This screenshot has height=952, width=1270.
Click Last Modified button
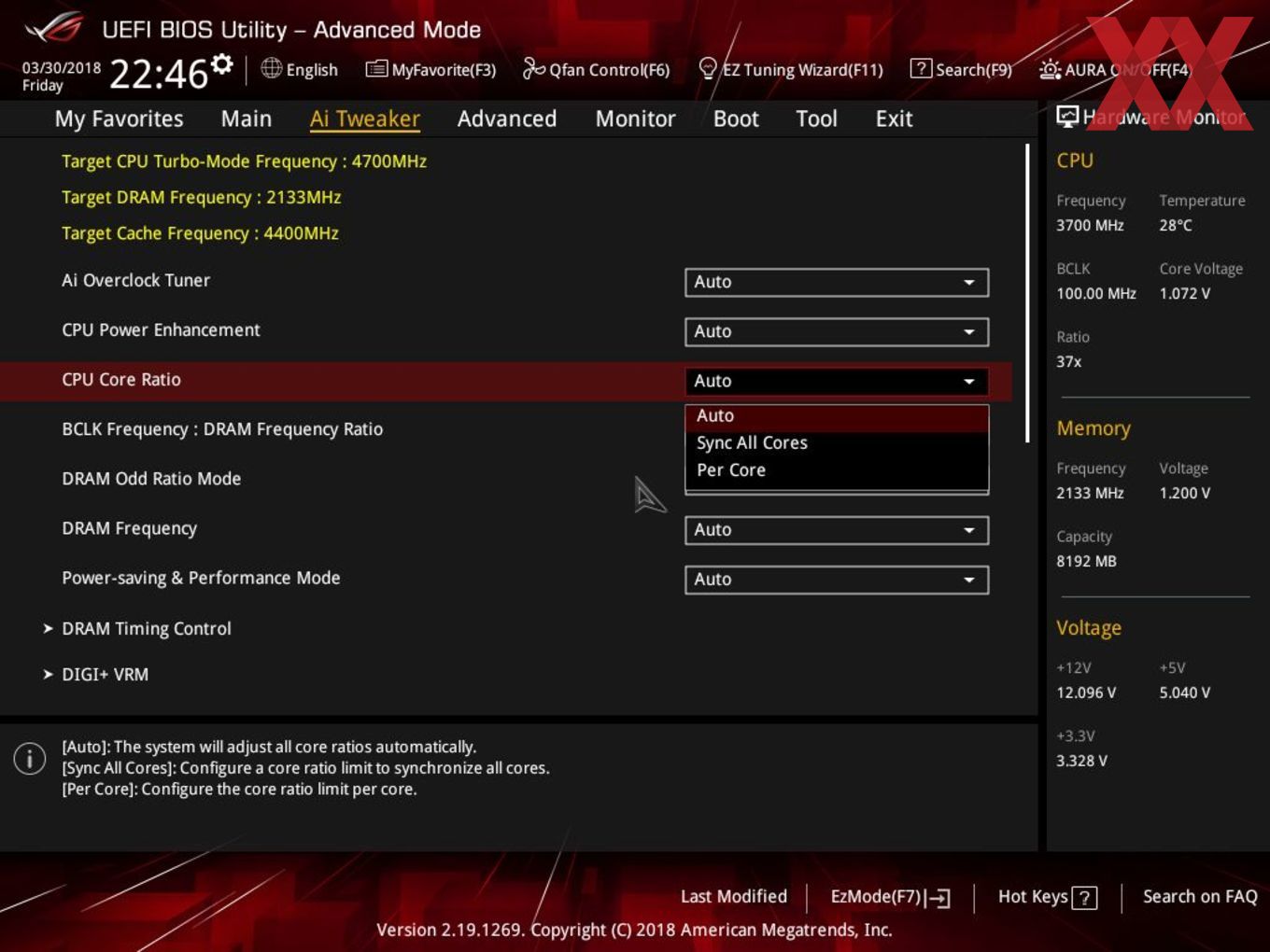pyautogui.click(x=734, y=896)
